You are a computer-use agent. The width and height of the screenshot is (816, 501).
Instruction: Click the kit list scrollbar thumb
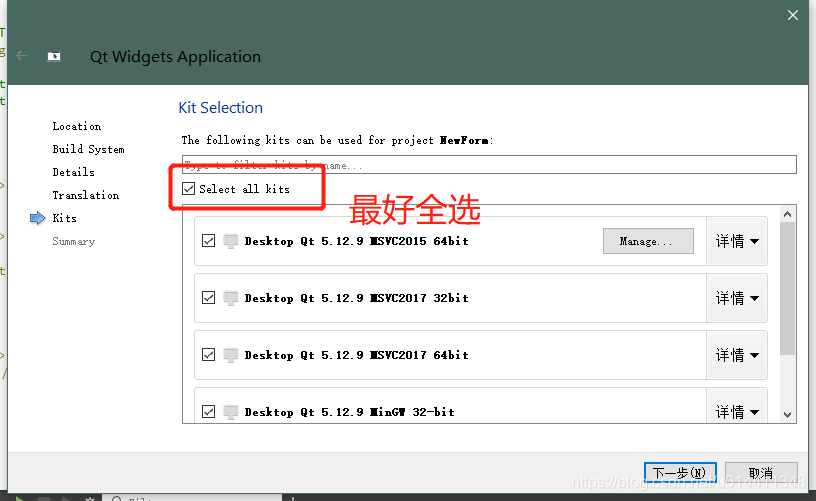pyautogui.click(x=787, y=289)
